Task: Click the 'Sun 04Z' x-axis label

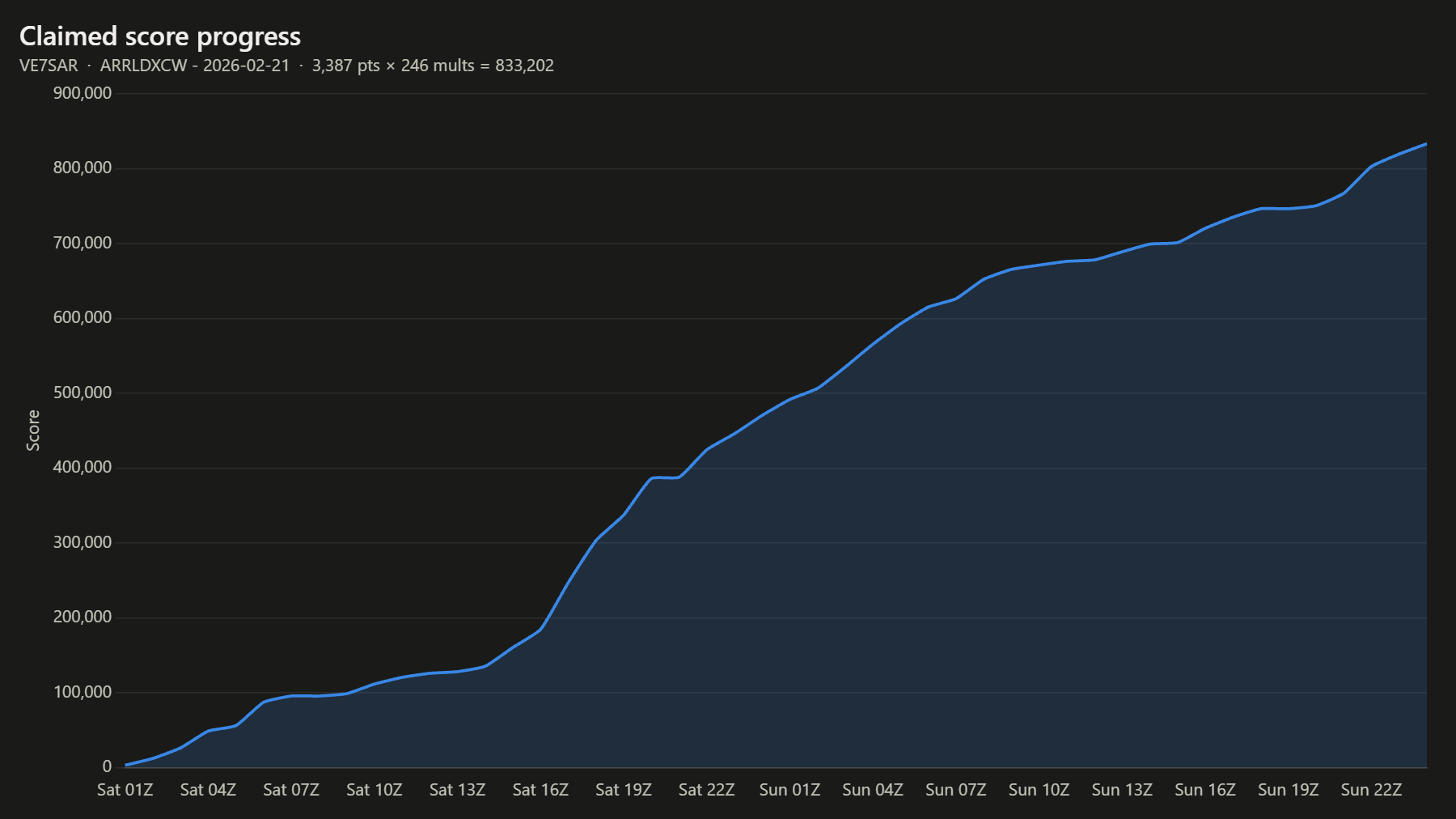Action: [x=873, y=790]
